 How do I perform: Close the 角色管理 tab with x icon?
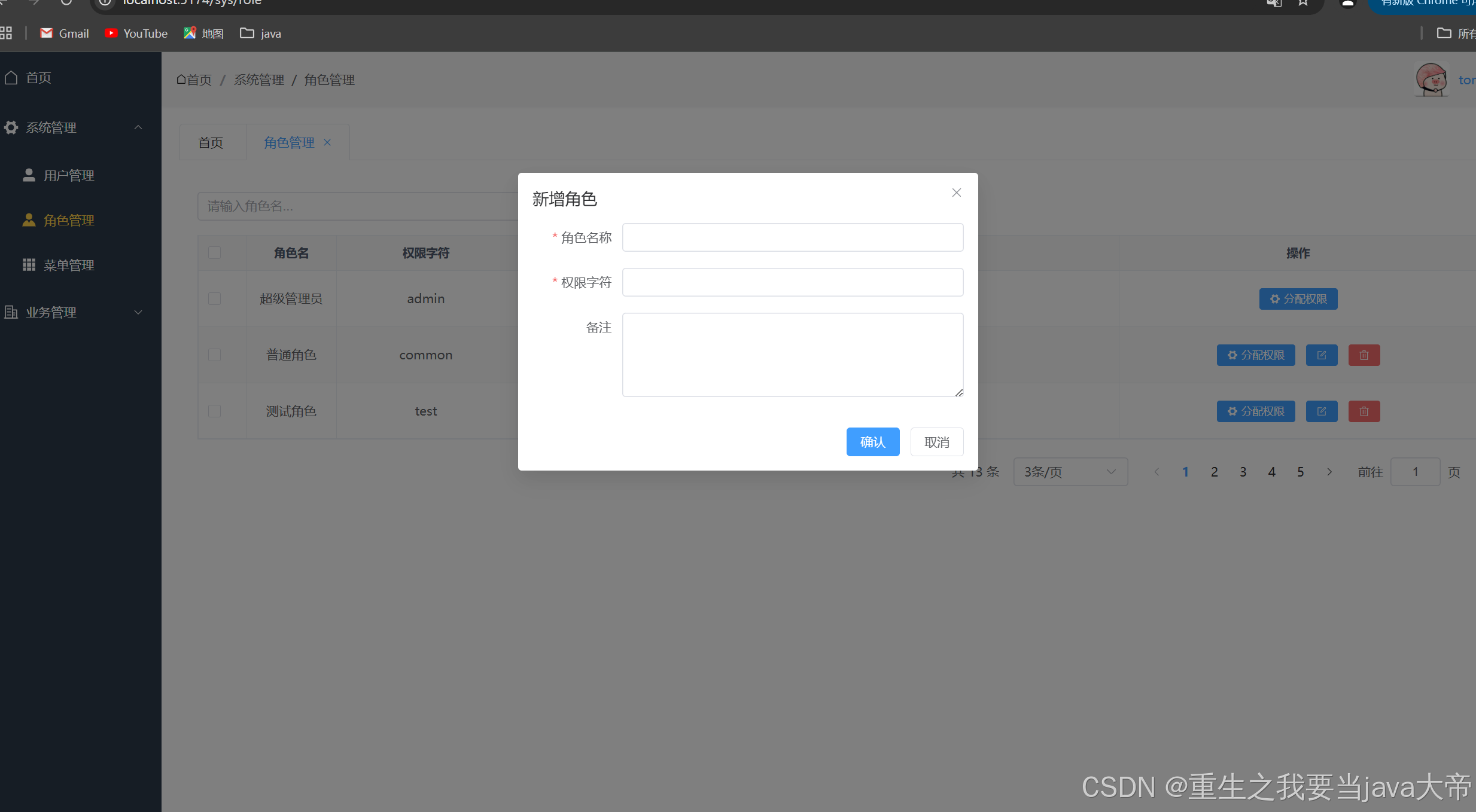pos(327,142)
